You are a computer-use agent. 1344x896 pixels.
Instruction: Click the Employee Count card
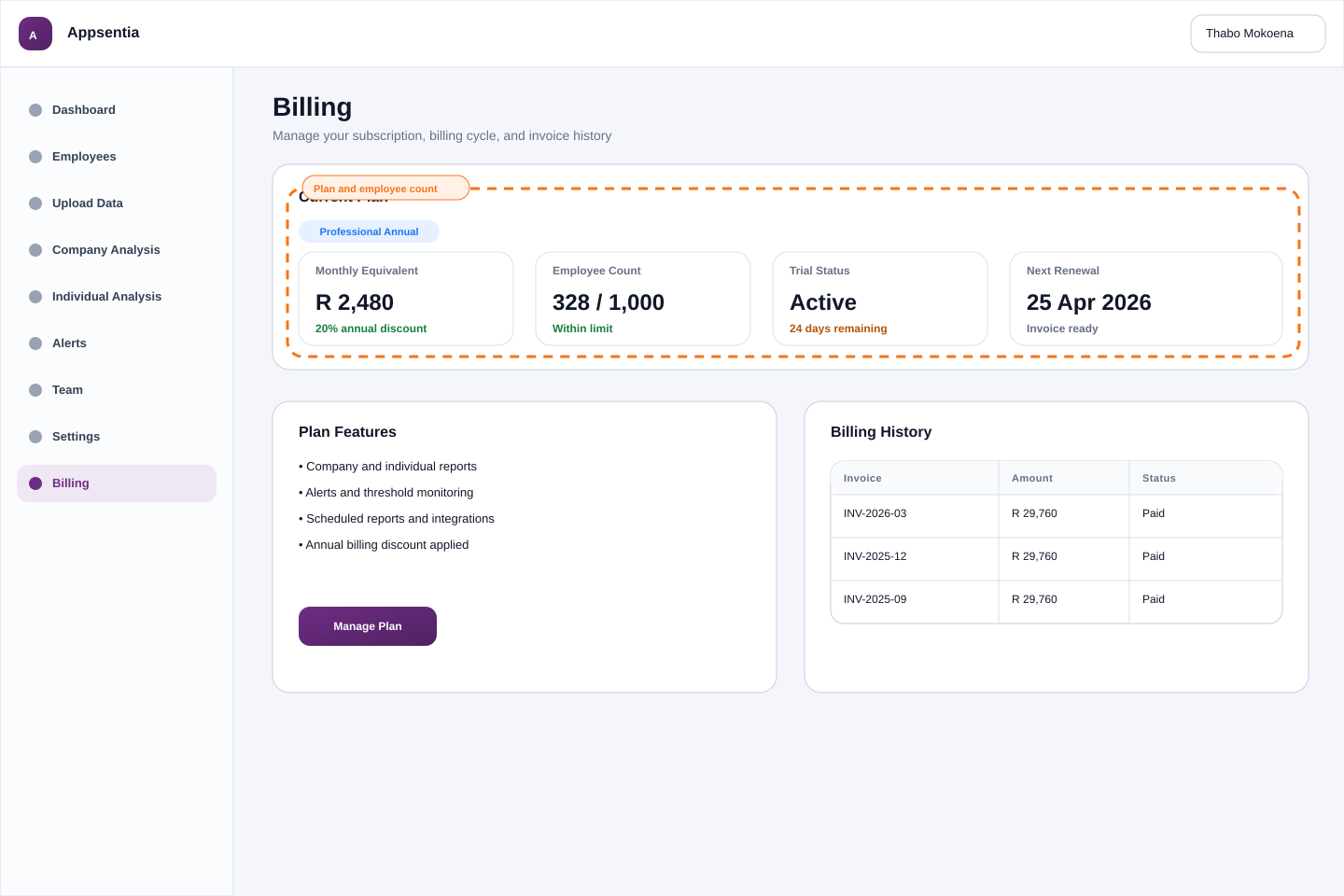[x=643, y=299]
